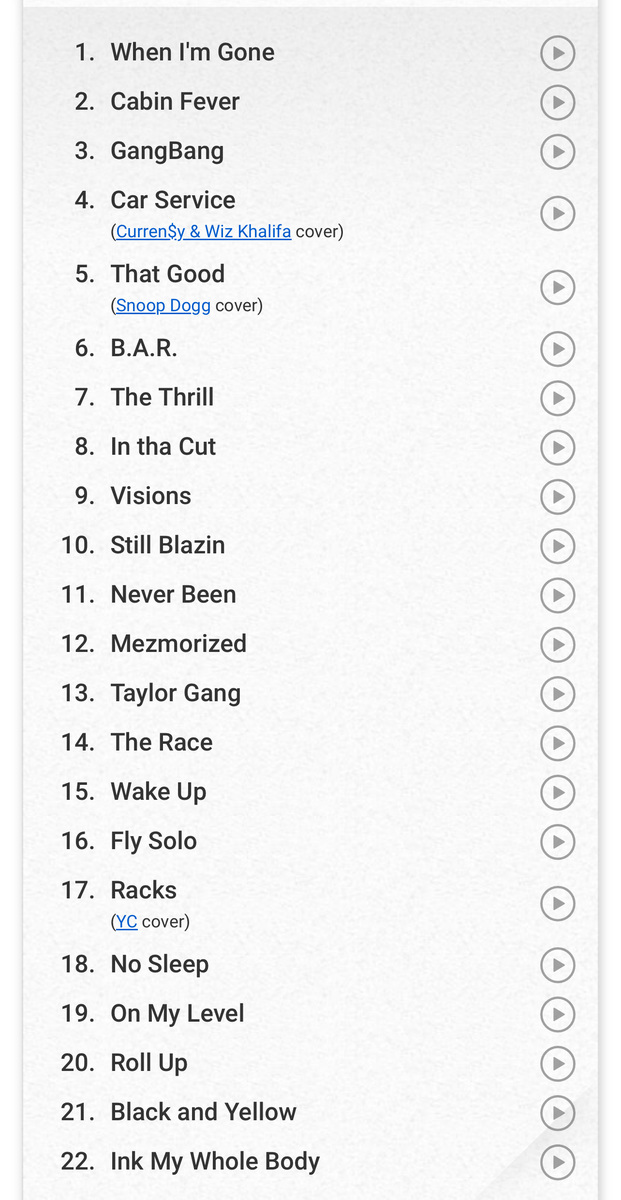
Task: Start playback of GangBang
Action: coord(558,151)
